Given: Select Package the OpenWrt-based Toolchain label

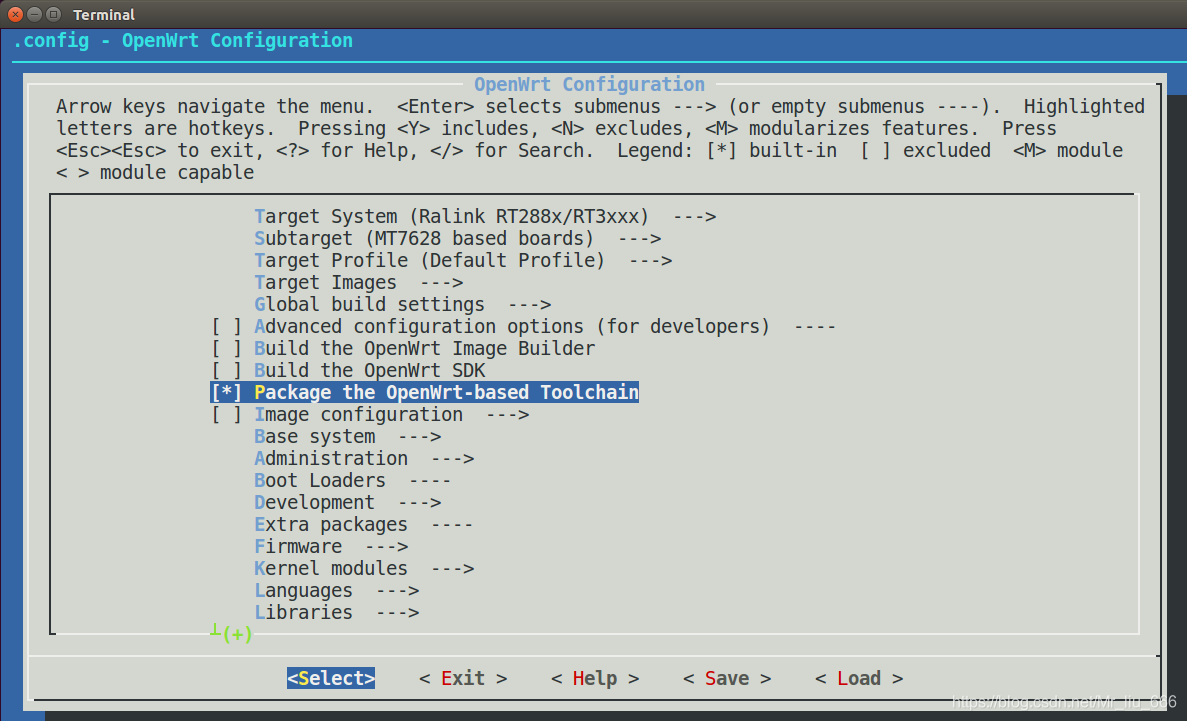Looking at the screenshot, I should tap(447, 392).
